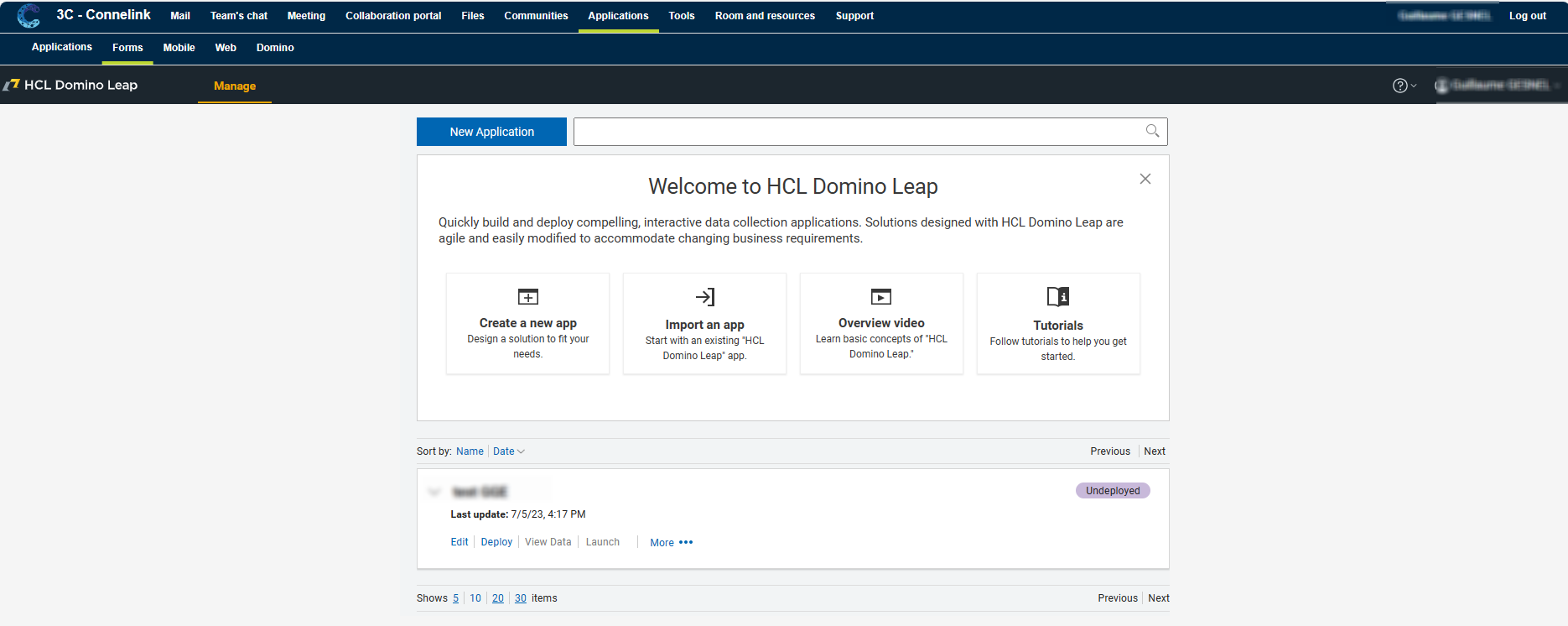Click the Tutorials card
Image resolution: width=1568 pixels, height=626 pixels.
click(x=1058, y=323)
